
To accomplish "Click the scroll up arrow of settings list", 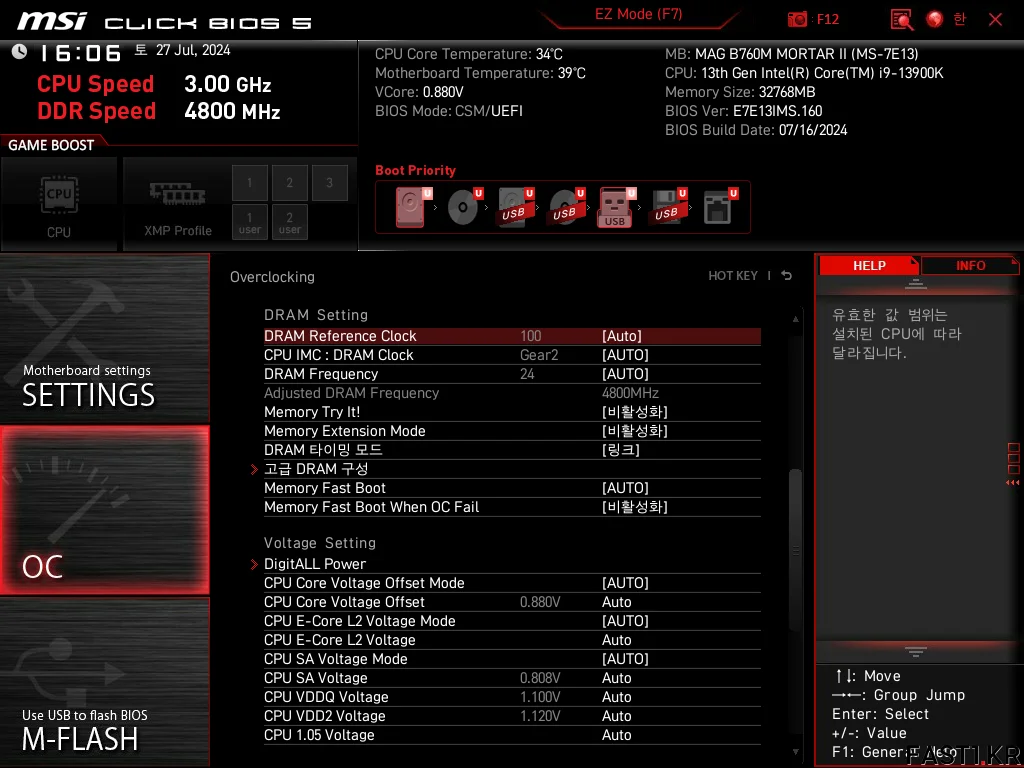I will [x=795, y=319].
